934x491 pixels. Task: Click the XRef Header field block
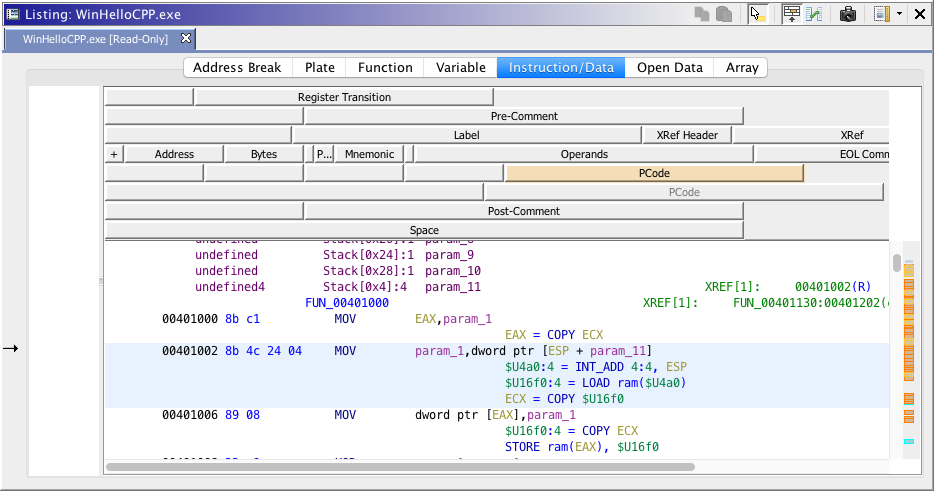coord(687,135)
